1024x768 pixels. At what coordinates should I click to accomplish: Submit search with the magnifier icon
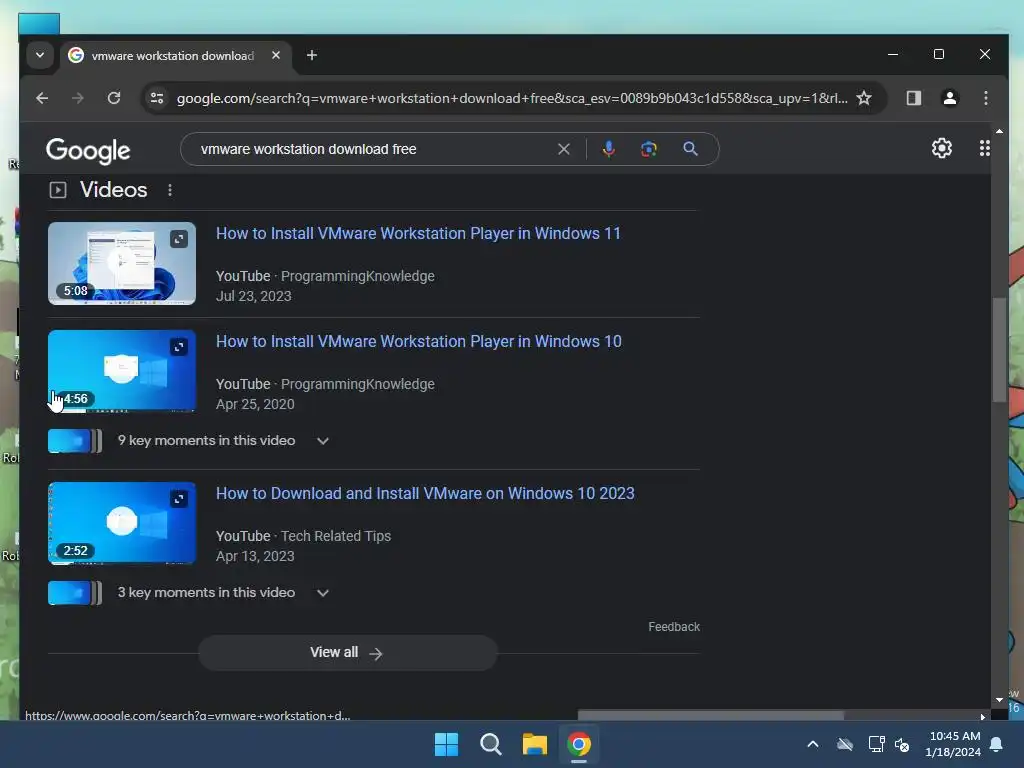coord(690,149)
